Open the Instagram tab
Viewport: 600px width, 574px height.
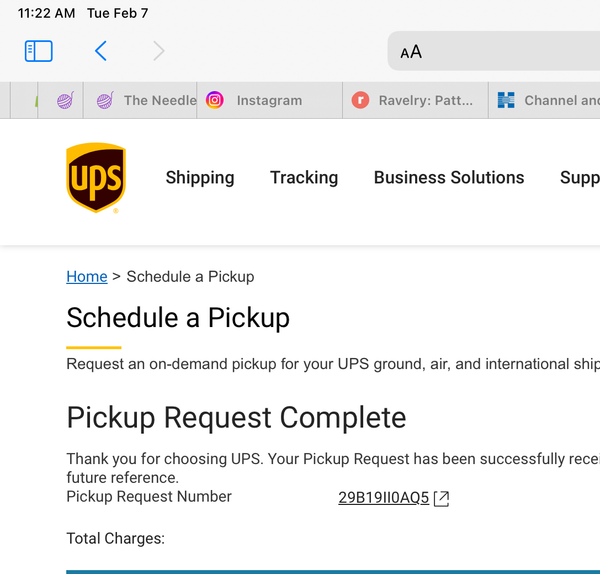pyautogui.click(x=269, y=100)
